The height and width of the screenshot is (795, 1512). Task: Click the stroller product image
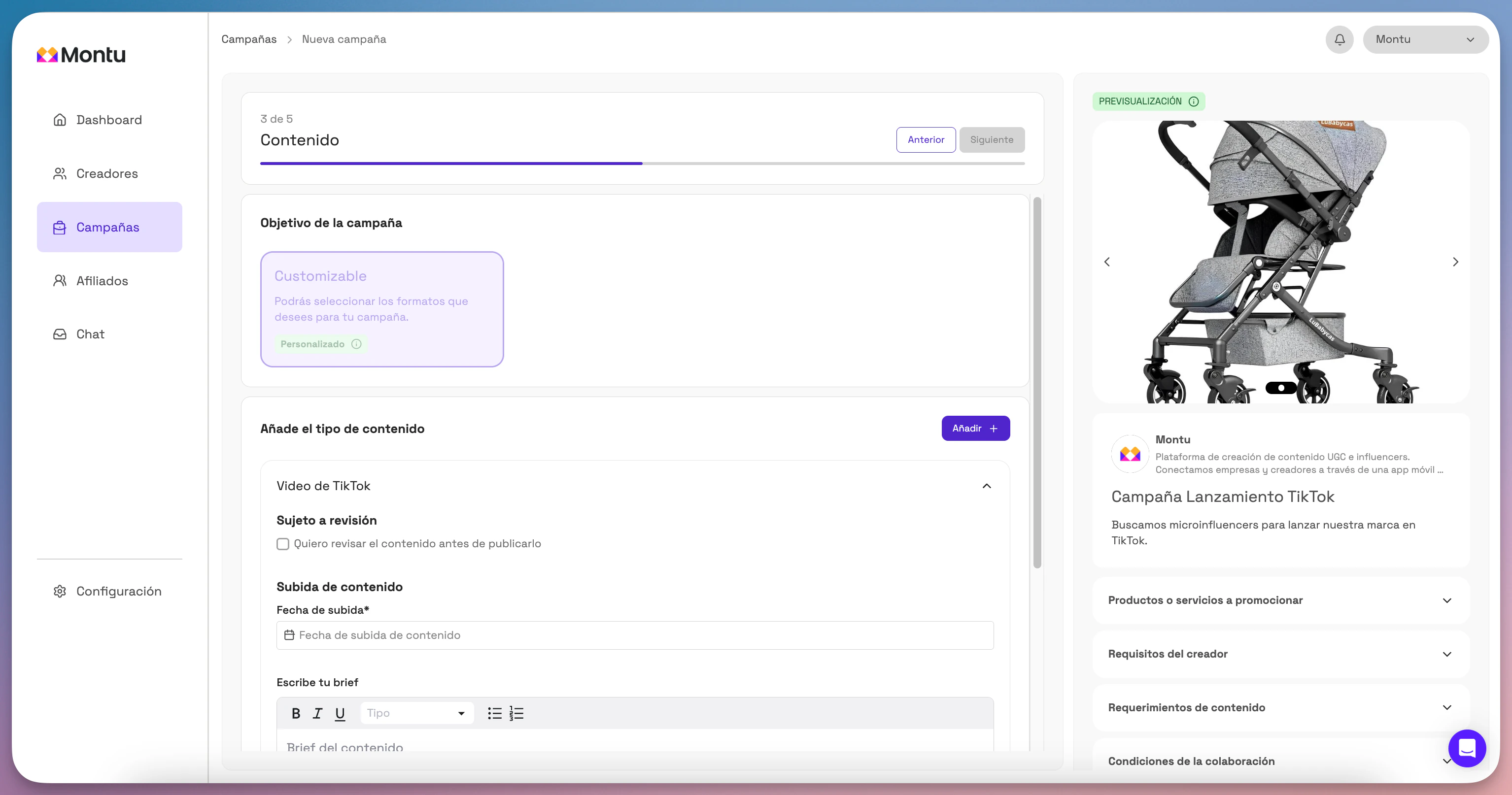(x=1281, y=262)
